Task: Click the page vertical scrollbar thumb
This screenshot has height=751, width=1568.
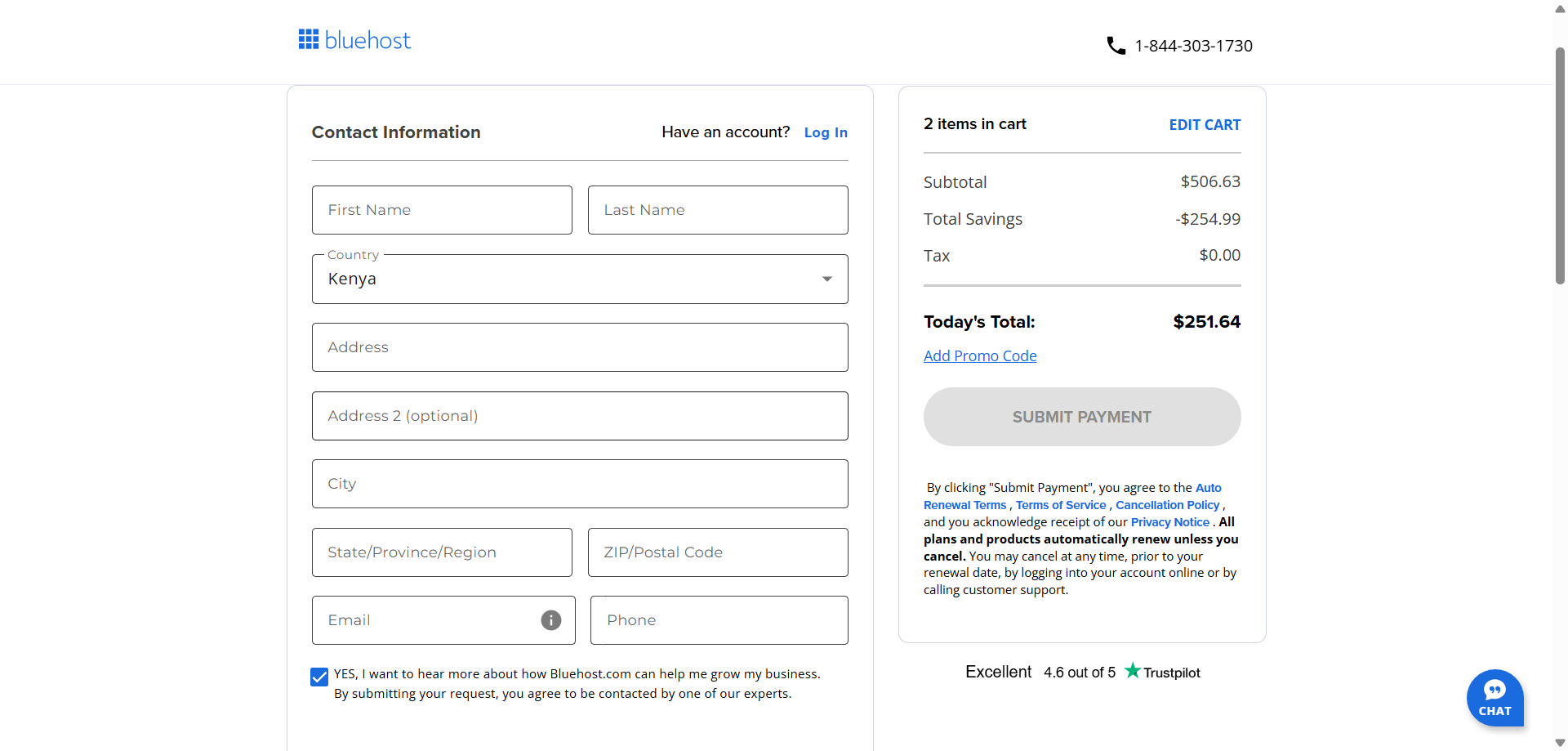Action: pyautogui.click(x=1560, y=166)
